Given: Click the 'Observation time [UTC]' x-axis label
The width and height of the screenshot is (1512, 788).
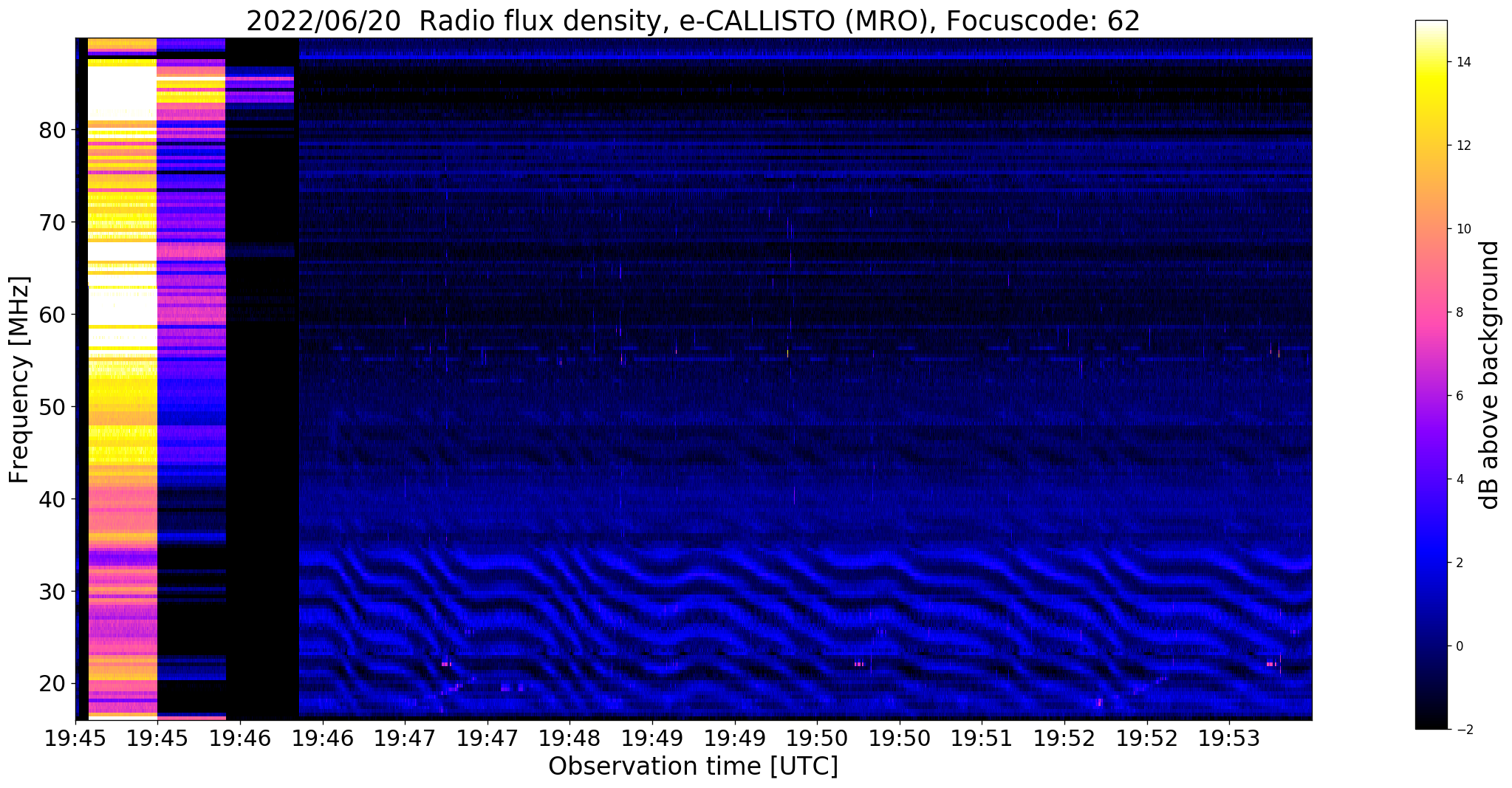Looking at the screenshot, I should tap(693, 766).
